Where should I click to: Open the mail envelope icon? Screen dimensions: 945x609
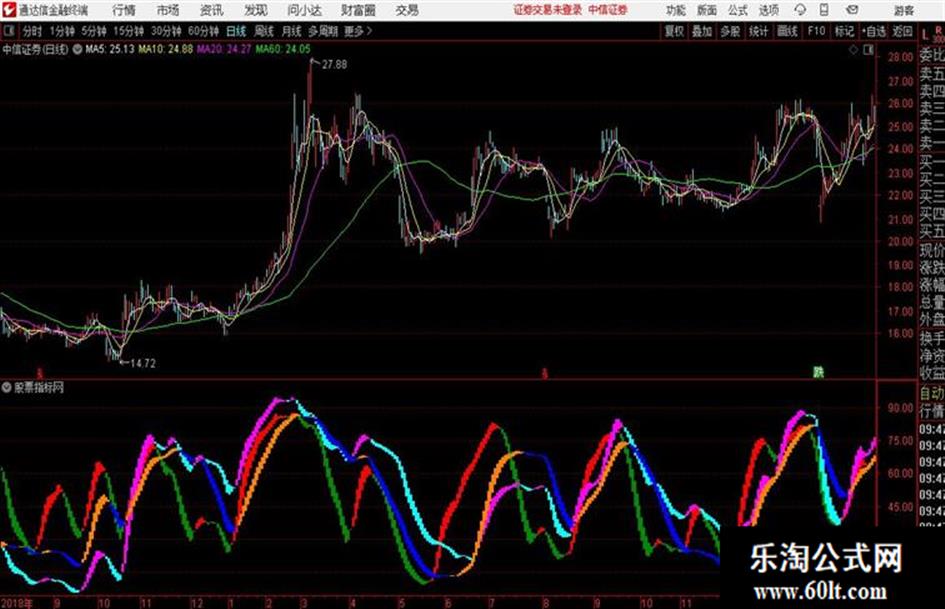coord(852,10)
